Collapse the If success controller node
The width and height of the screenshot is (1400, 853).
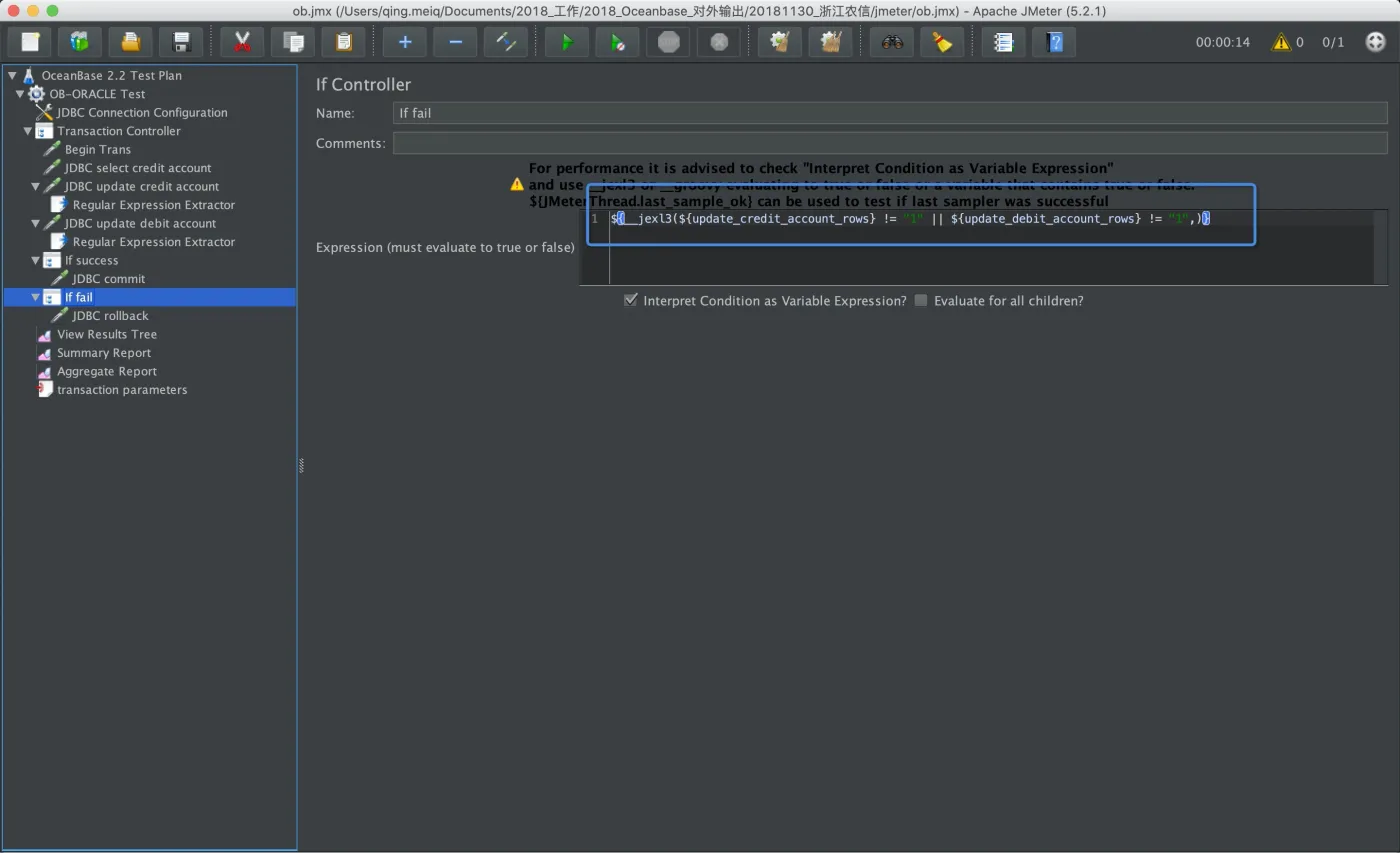tap(35, 260)
